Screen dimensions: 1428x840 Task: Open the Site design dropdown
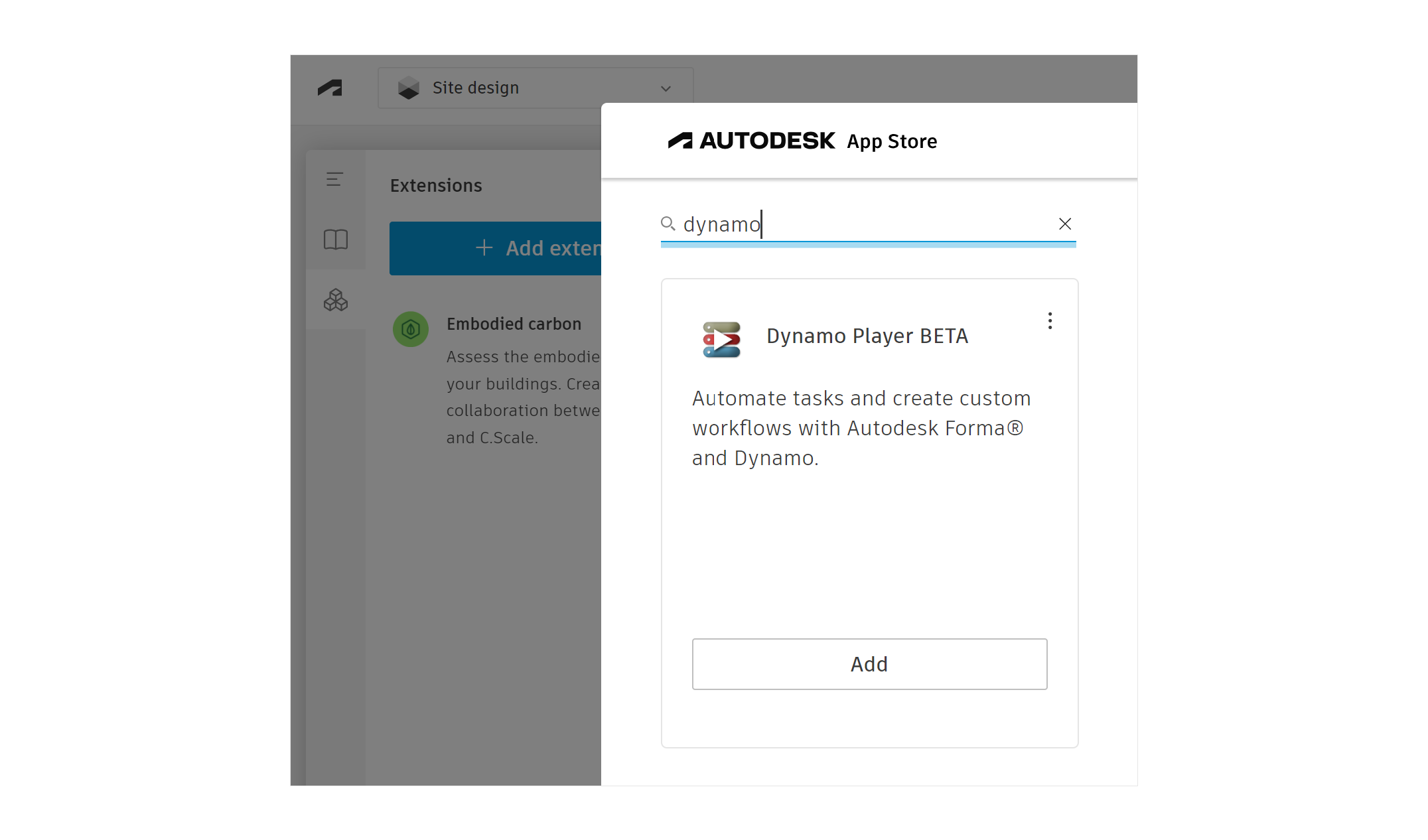point(535,88)
